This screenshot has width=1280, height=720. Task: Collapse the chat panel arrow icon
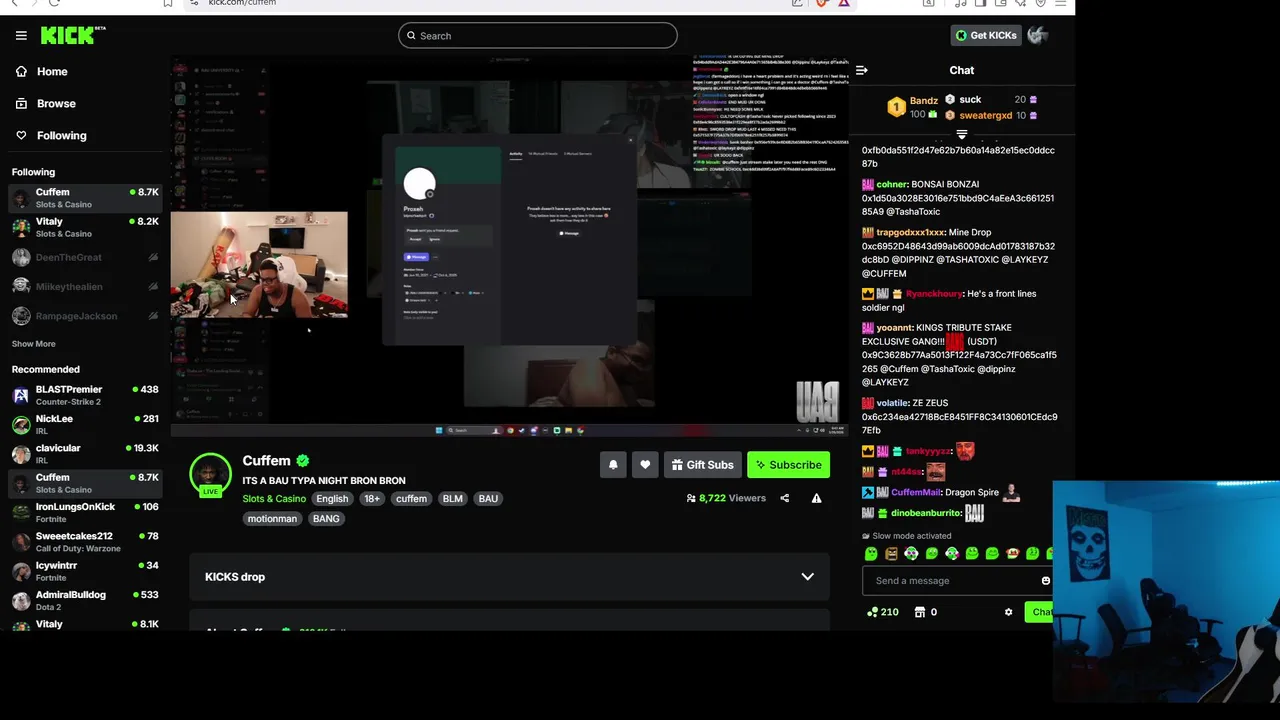click(x=862, y=70)
